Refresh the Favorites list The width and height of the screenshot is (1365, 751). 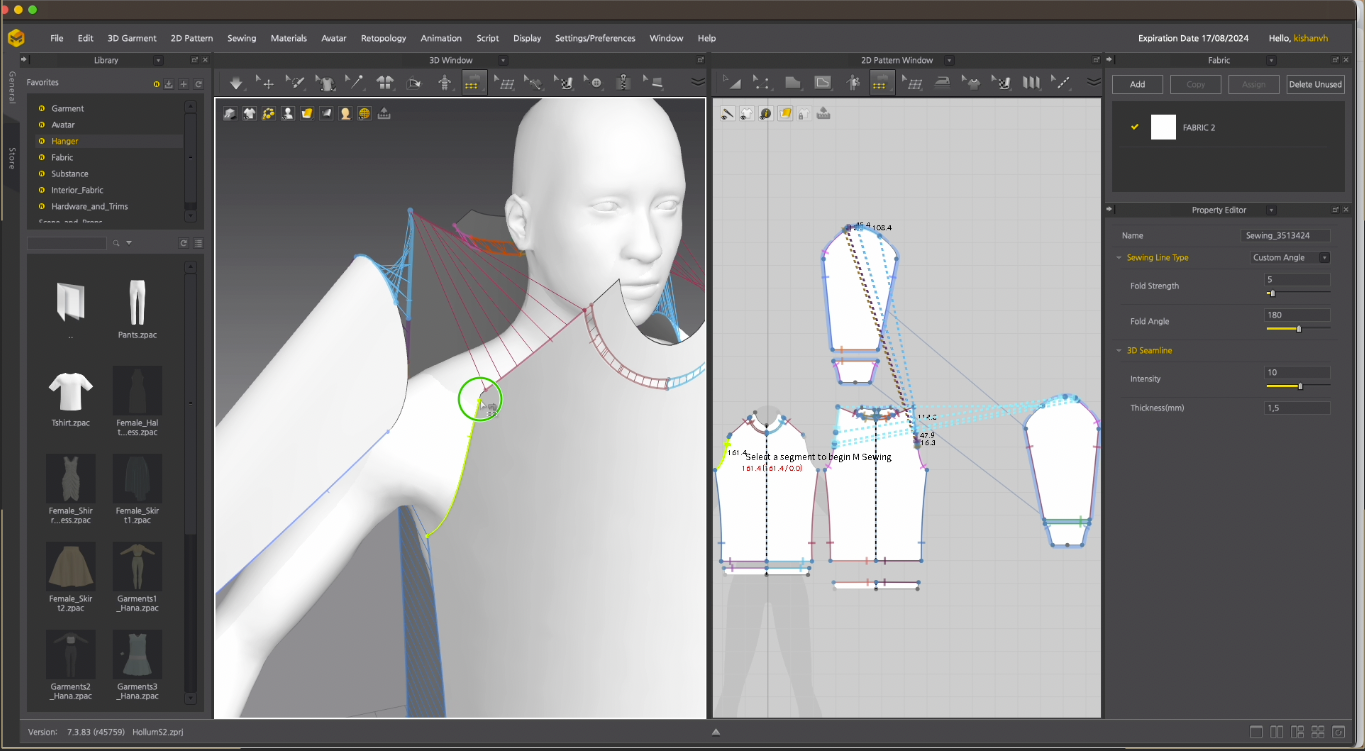tap(198, 84)
